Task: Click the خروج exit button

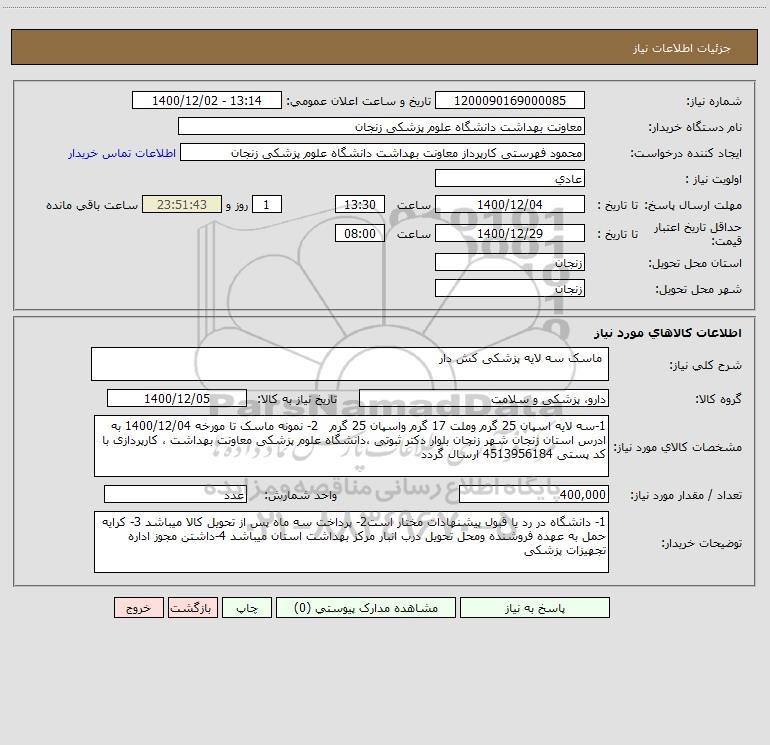Action: (x=138, y=608)
